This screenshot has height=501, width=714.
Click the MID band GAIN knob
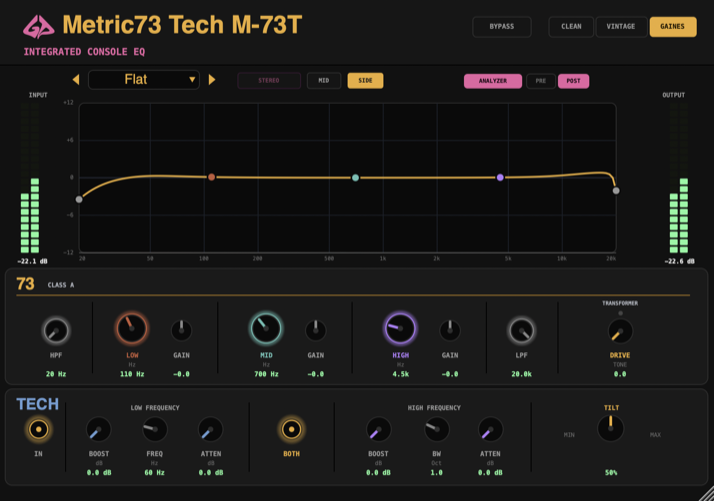(316, 331)
